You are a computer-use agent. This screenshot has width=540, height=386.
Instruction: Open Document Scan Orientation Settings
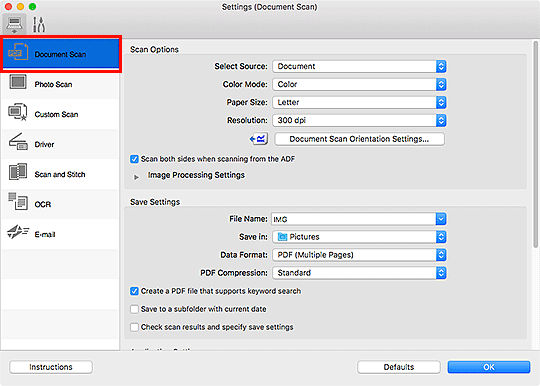(x=359, y=139)
